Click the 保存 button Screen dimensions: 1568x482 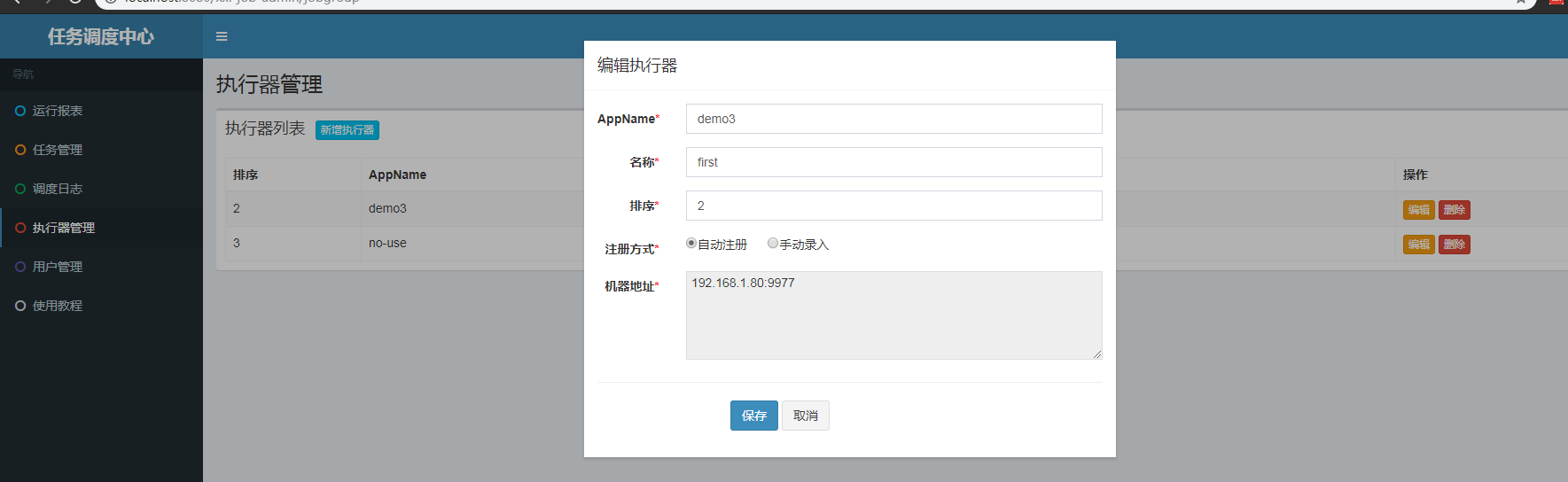(x=754, y=416)
